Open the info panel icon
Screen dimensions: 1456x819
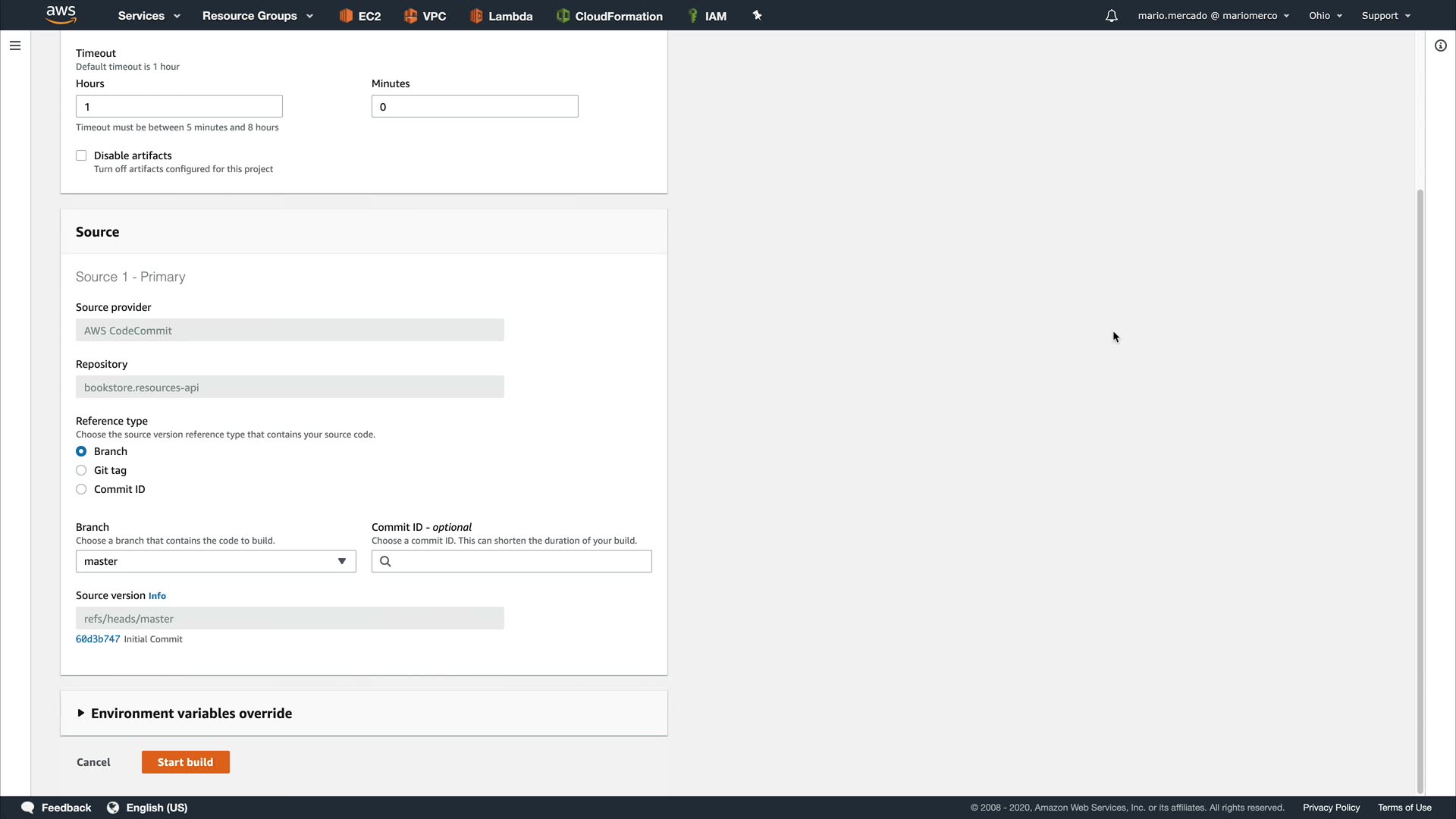[1440, 45]
